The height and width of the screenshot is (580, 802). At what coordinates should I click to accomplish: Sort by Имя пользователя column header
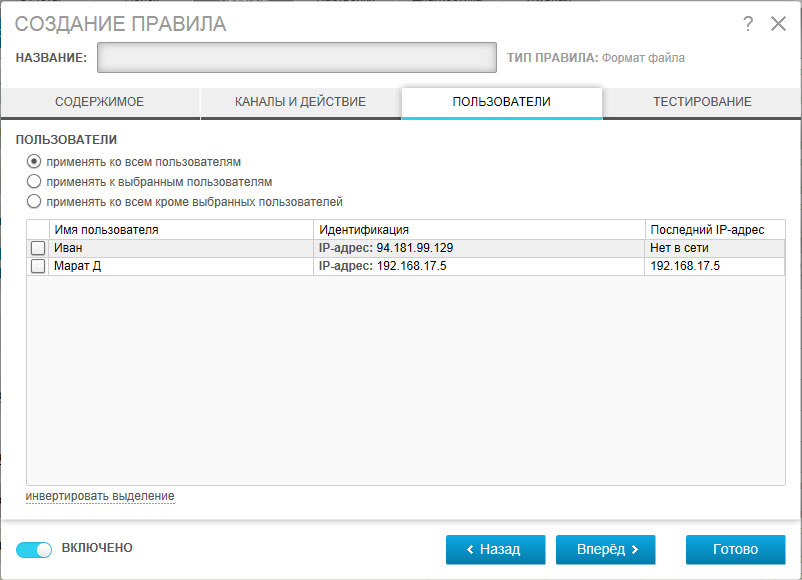tap(181, 230)
